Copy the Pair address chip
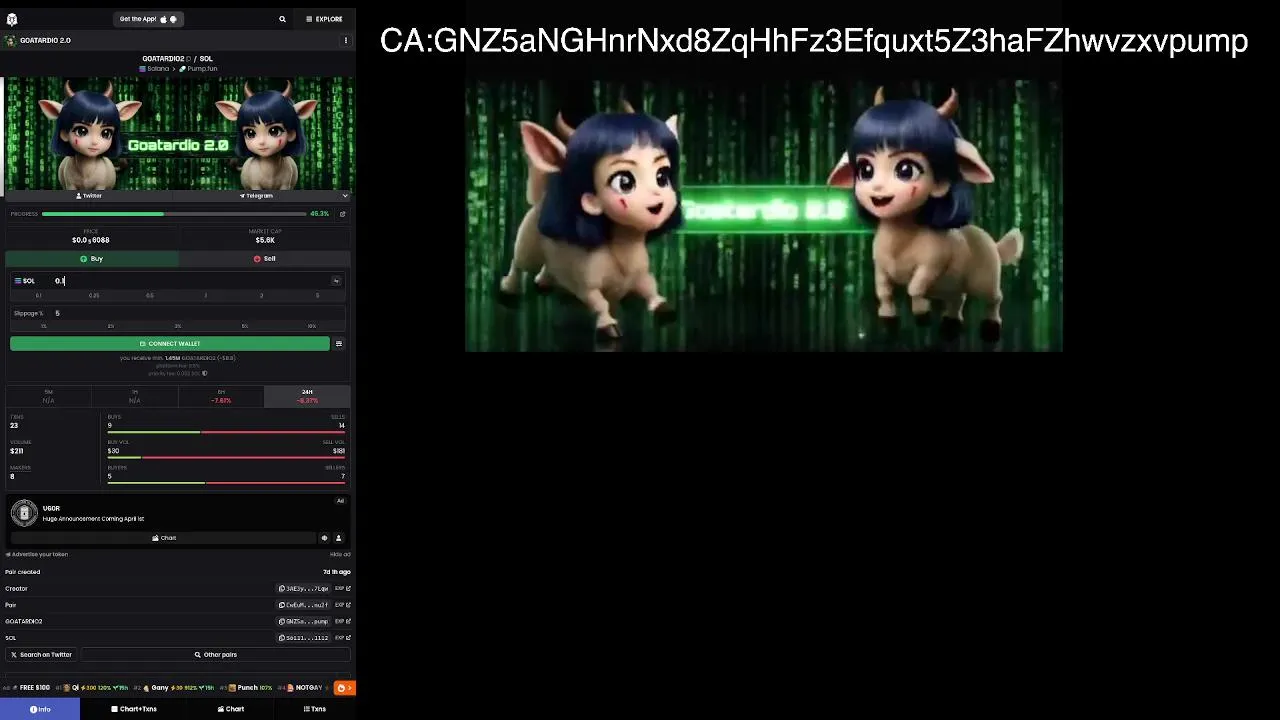Image resolution: width=1280 pixels, height=720 pixels. click(x=303, y=605)
